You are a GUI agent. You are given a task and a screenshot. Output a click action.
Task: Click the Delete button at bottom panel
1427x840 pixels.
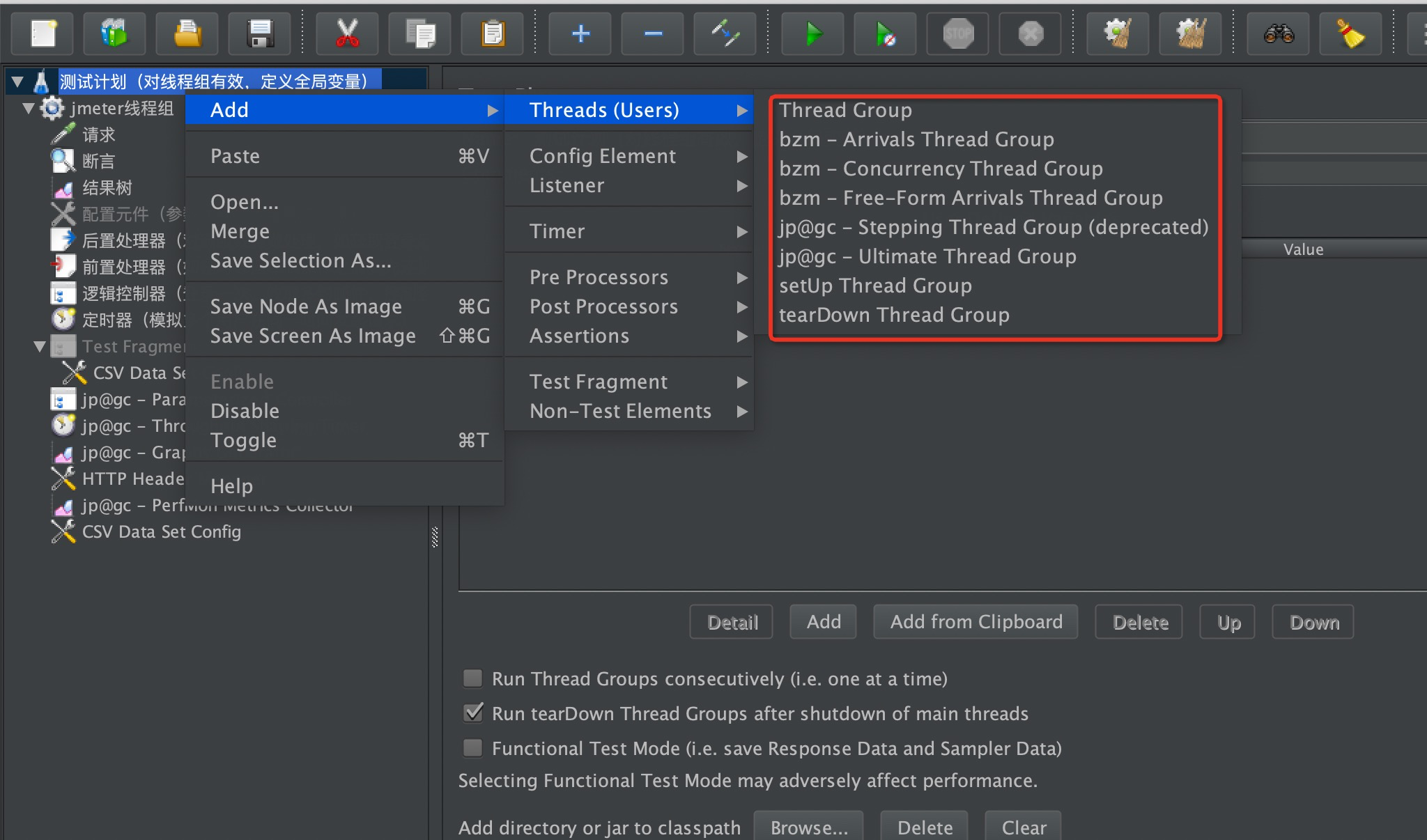(x=1140, y=621)
